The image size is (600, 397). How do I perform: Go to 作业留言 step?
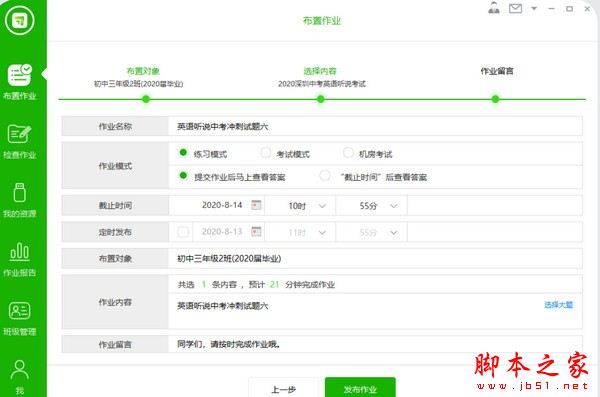pos(497,71)
